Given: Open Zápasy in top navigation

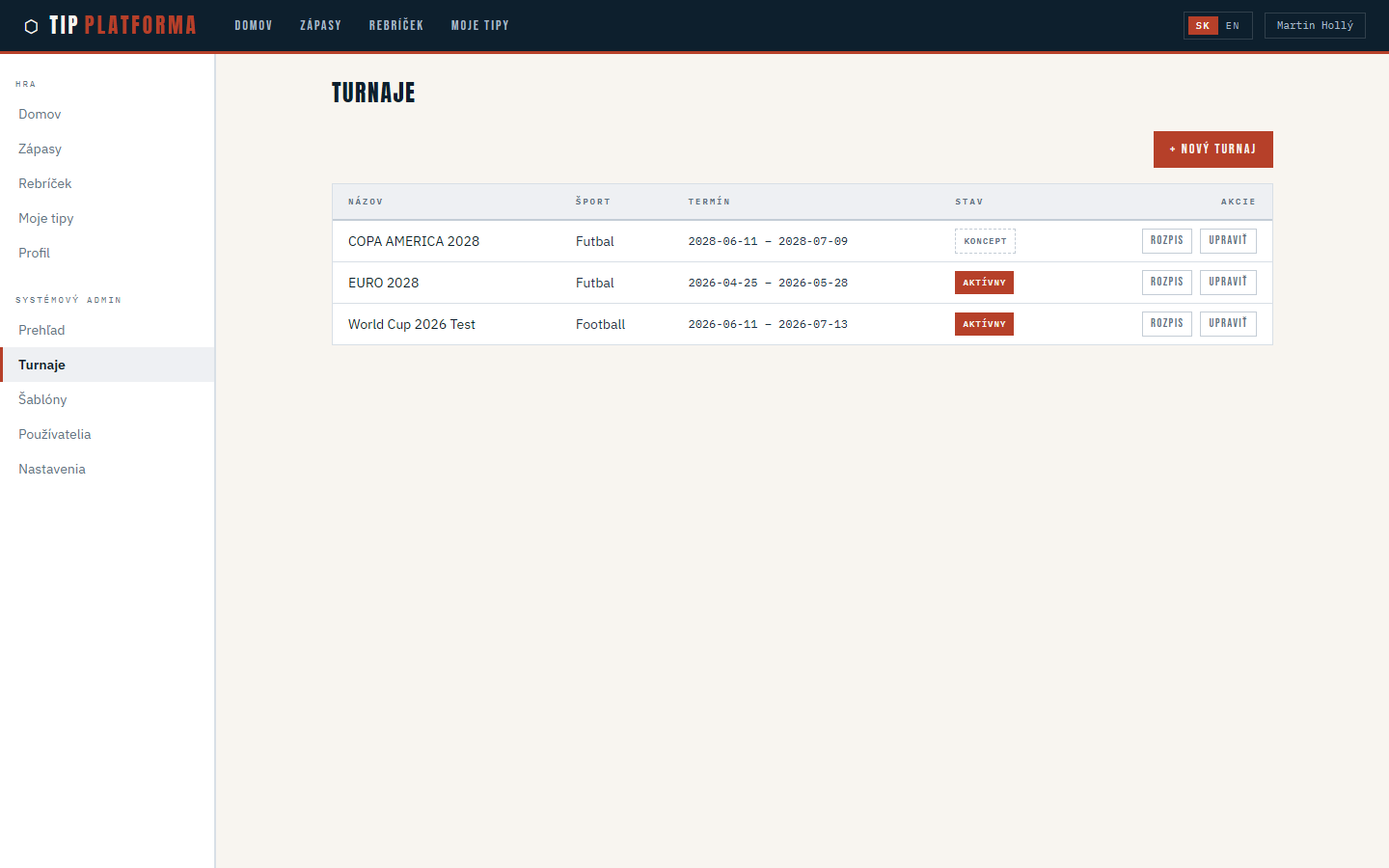Looking at the screenshot, I should click(320, 26).
